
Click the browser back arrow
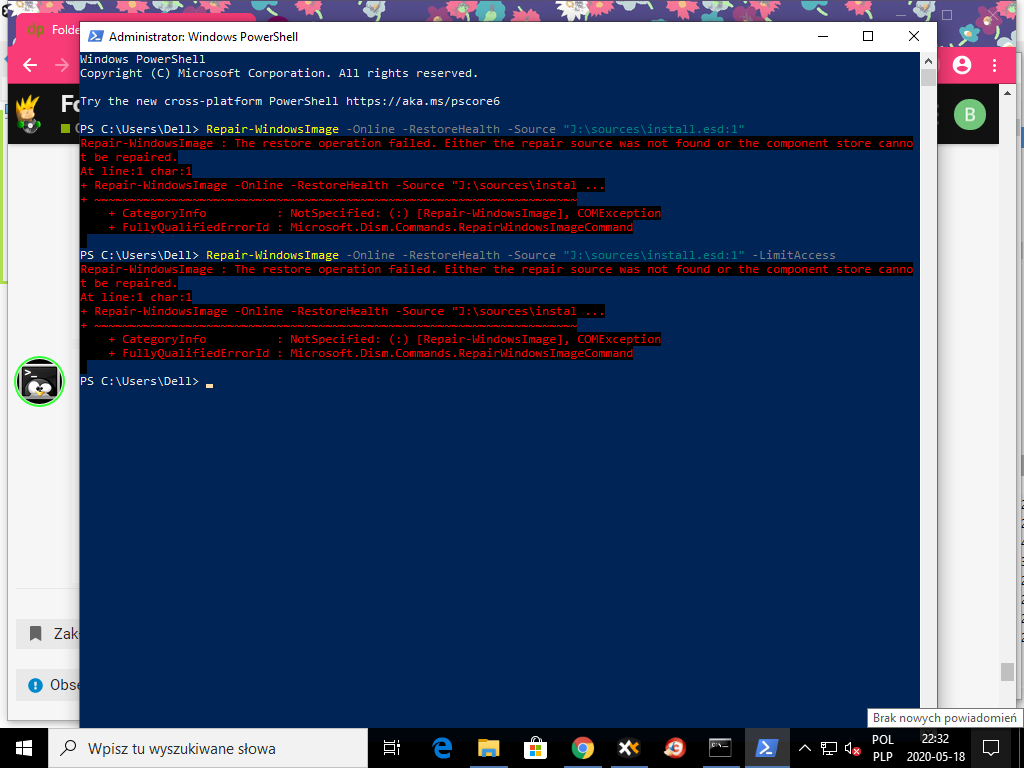point(30,65)
